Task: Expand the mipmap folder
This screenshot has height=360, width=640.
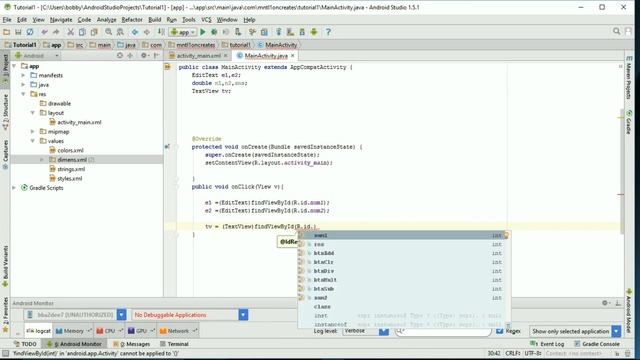Action: 33,131
